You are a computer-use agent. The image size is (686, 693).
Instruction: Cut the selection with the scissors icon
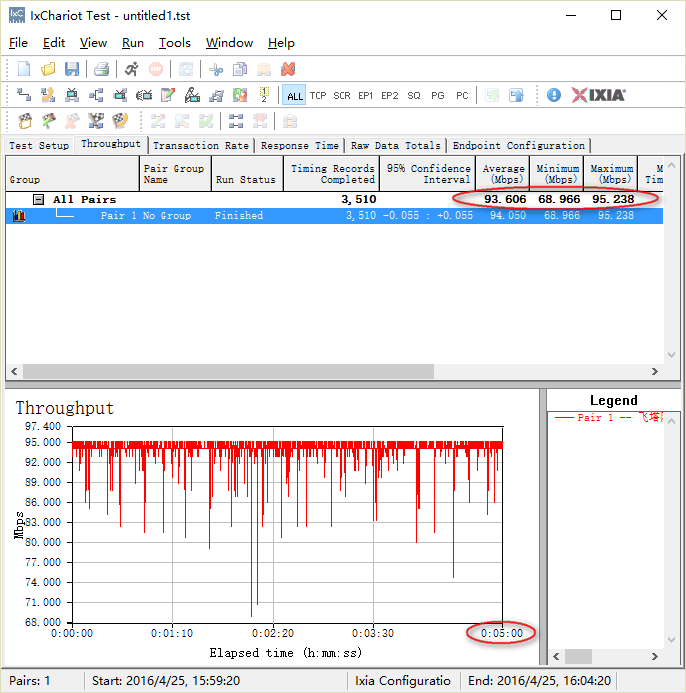pos(216,69)
